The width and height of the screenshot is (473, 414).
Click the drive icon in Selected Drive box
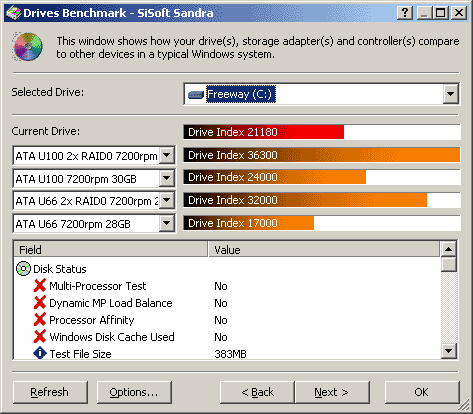tap(196, 95)
